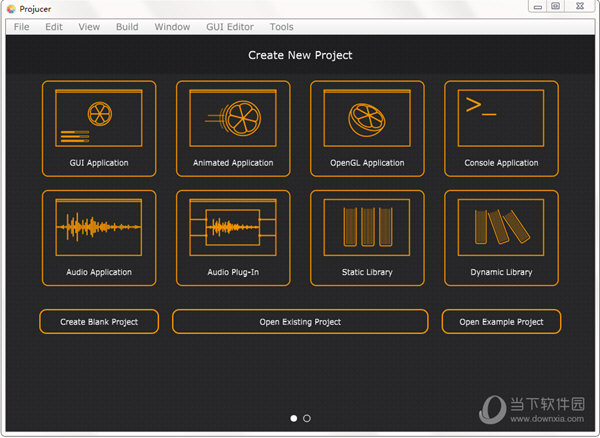
Task: Open the File menu
Action: (x=21, y=27)
